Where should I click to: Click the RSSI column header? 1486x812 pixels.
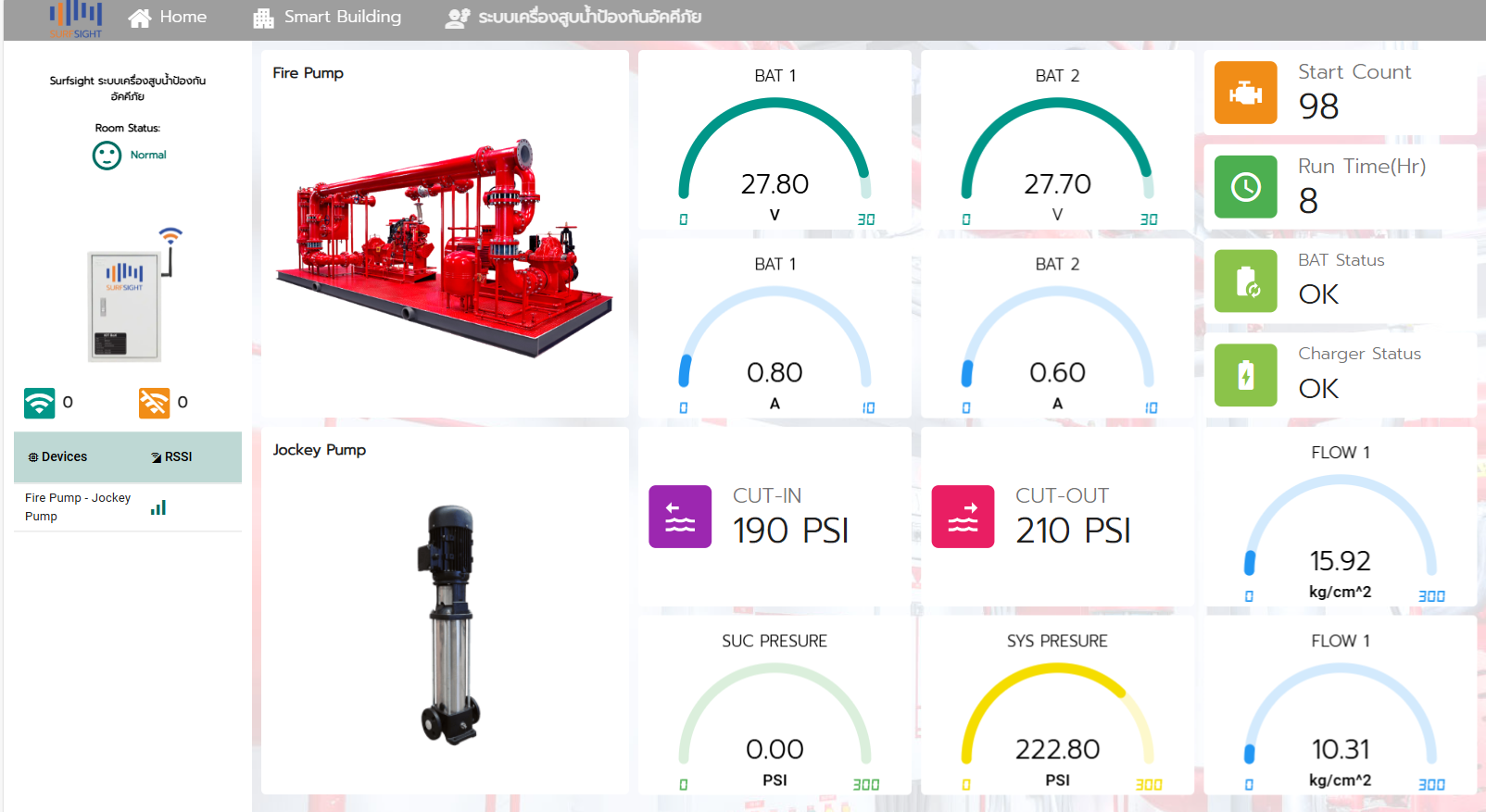pos(172,457)
